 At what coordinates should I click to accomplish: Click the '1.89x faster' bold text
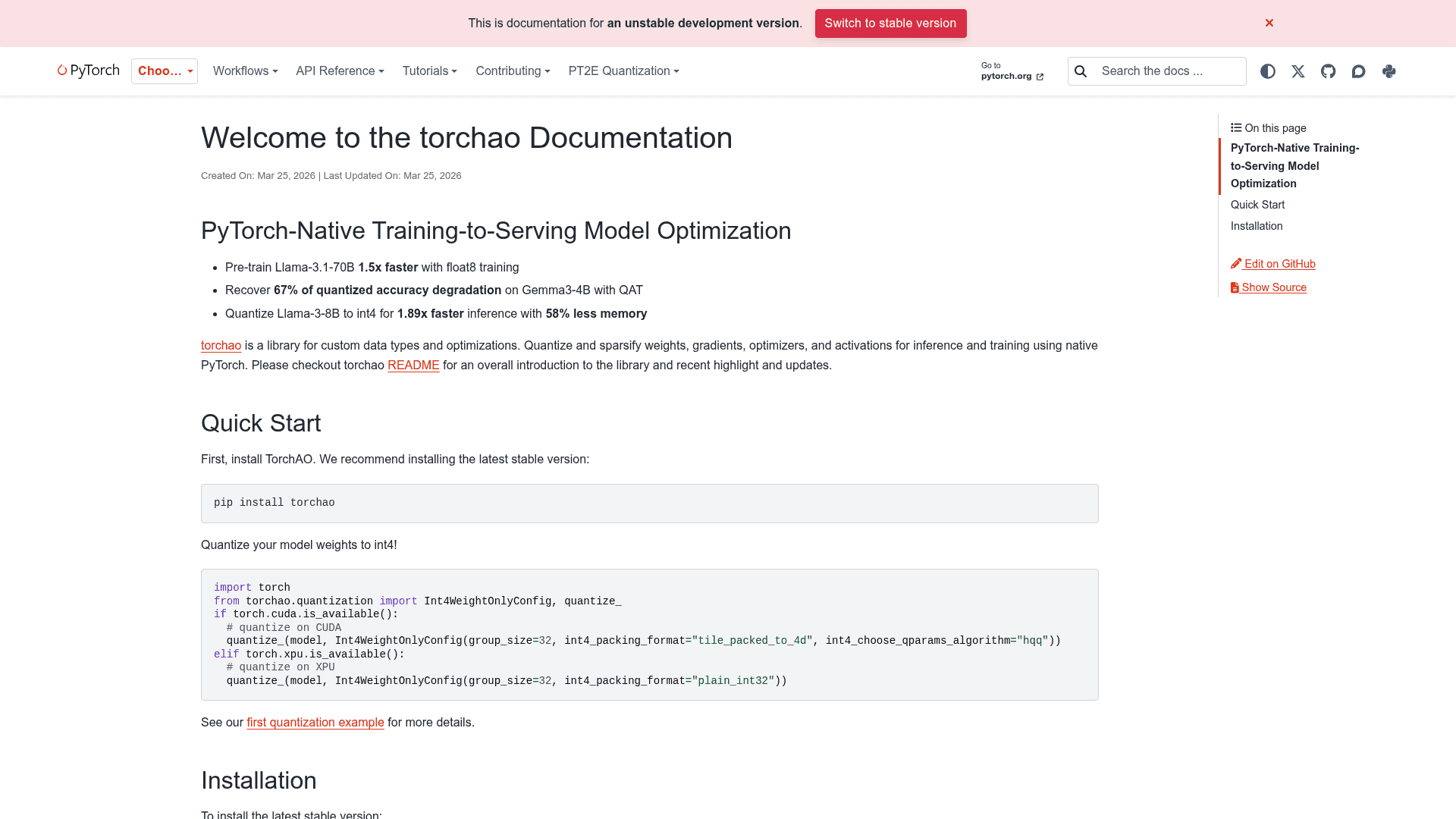click(430, 313)
